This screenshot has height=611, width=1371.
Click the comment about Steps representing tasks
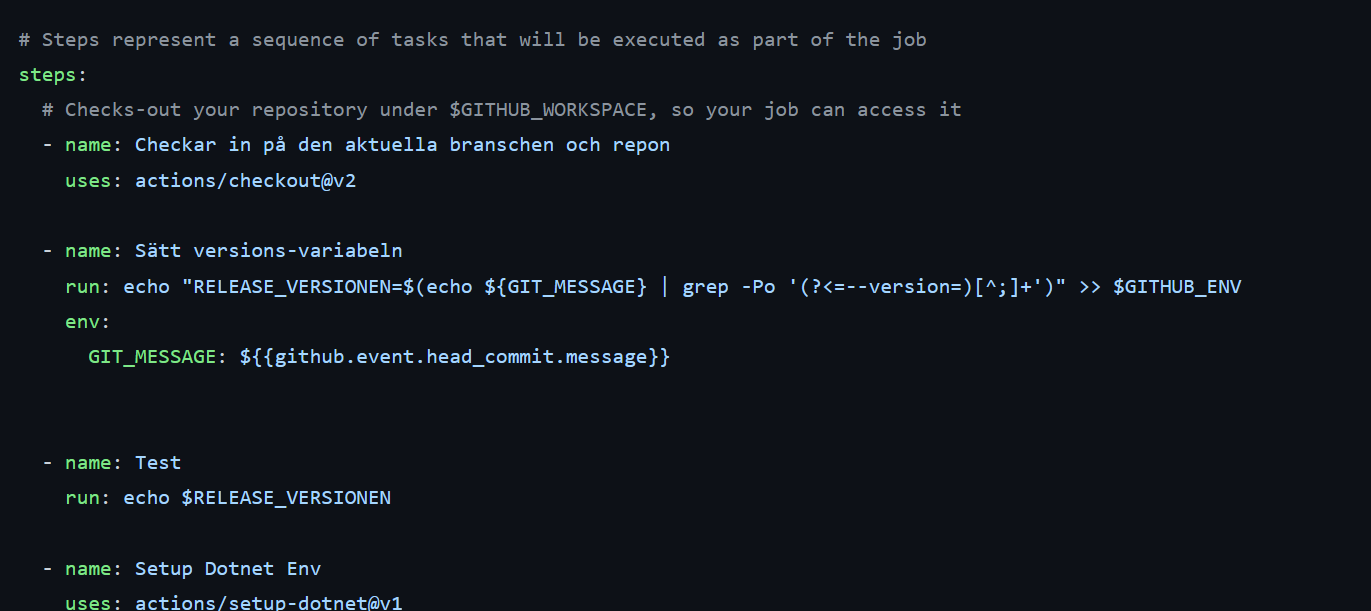tap(472, 40)
